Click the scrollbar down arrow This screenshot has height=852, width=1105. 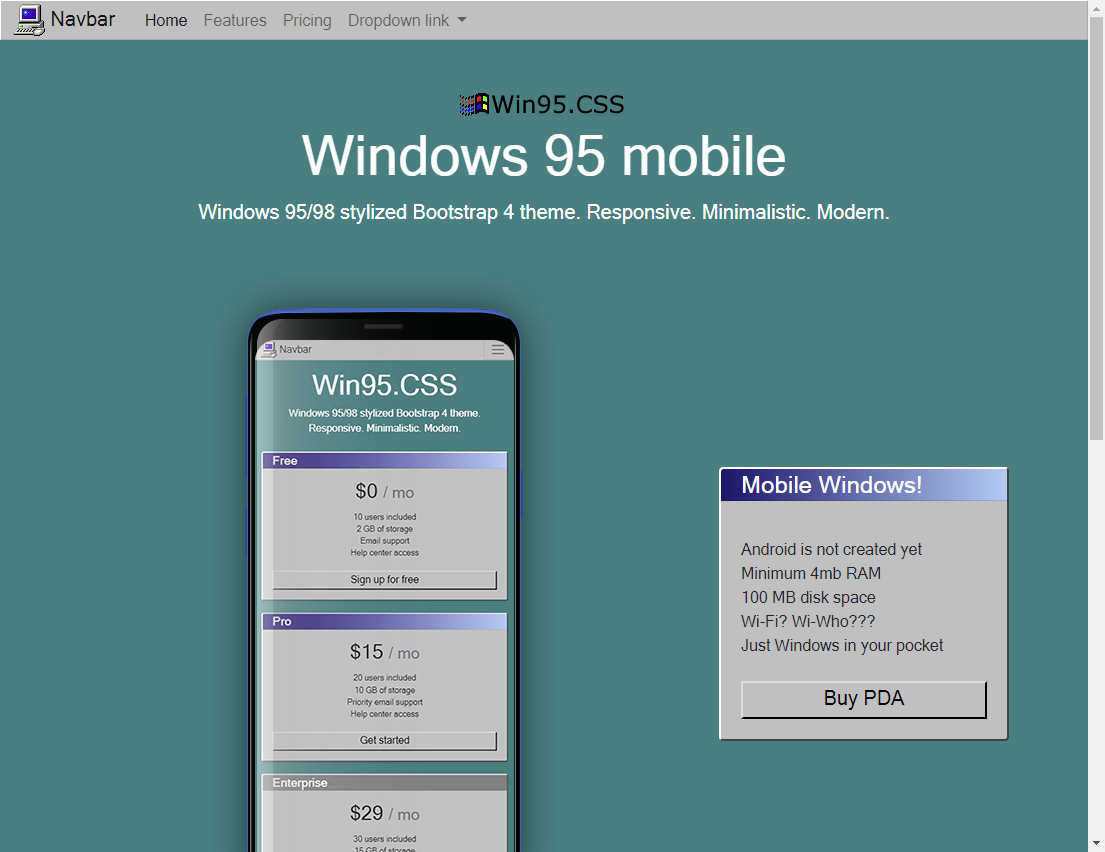(x=1096, y=843)
